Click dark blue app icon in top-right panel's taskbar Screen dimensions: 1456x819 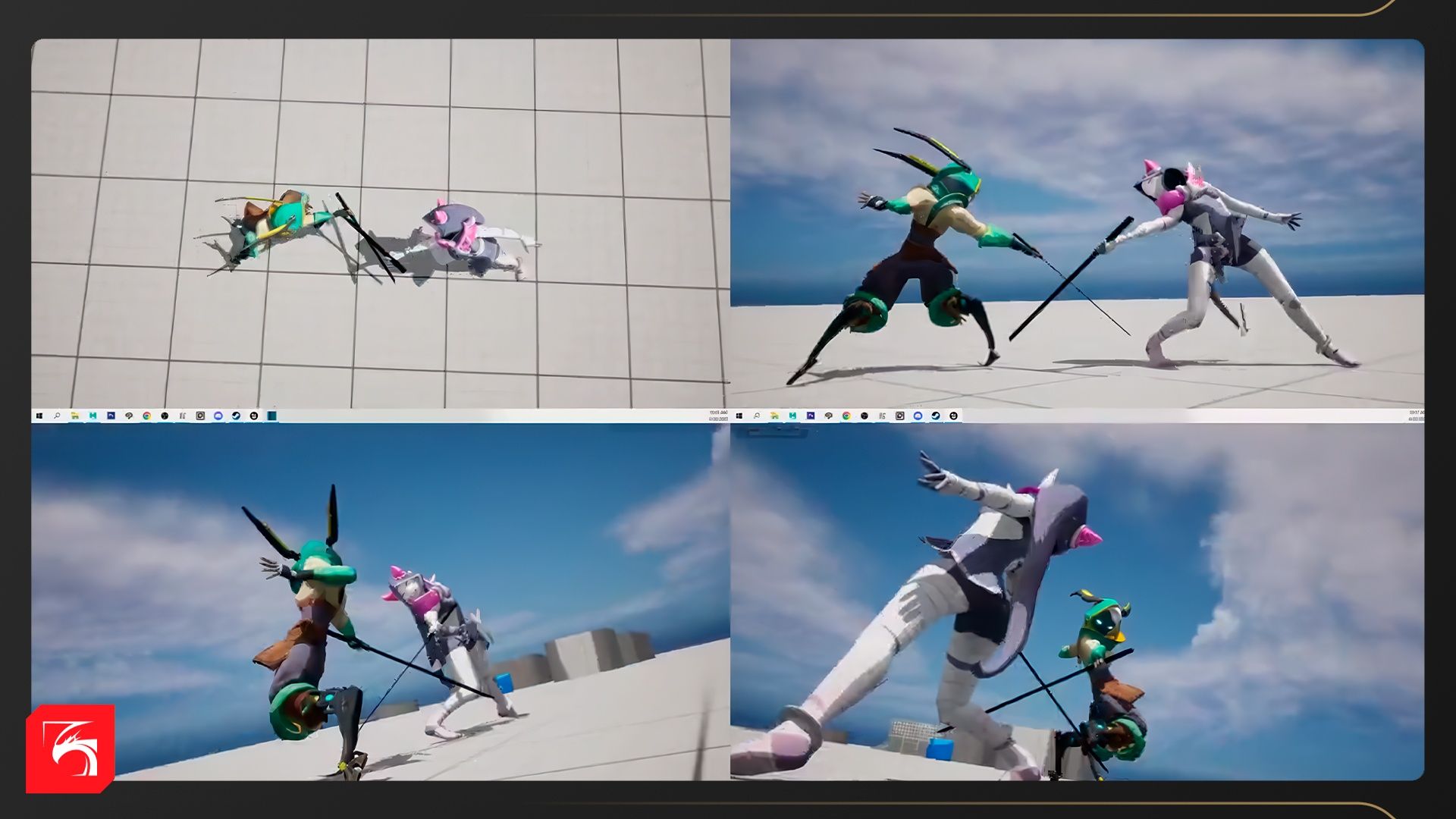click(811, 416)
